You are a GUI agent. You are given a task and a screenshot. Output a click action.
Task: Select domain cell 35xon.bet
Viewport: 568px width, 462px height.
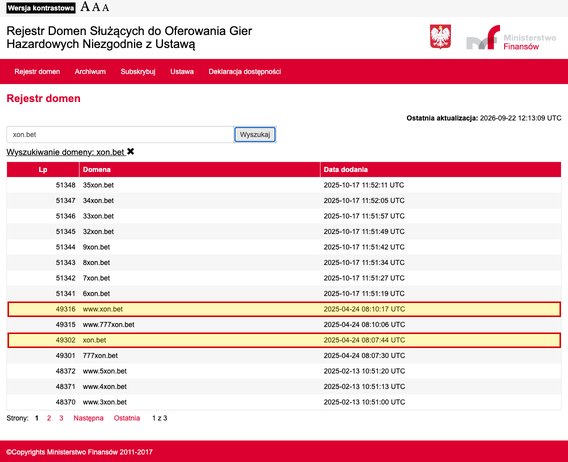[x=98, y=185]
